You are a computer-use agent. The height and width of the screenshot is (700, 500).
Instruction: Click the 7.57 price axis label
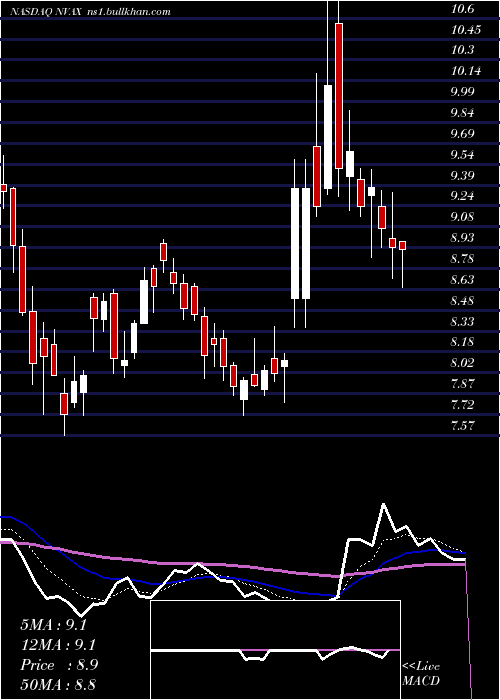pos(463,426)
